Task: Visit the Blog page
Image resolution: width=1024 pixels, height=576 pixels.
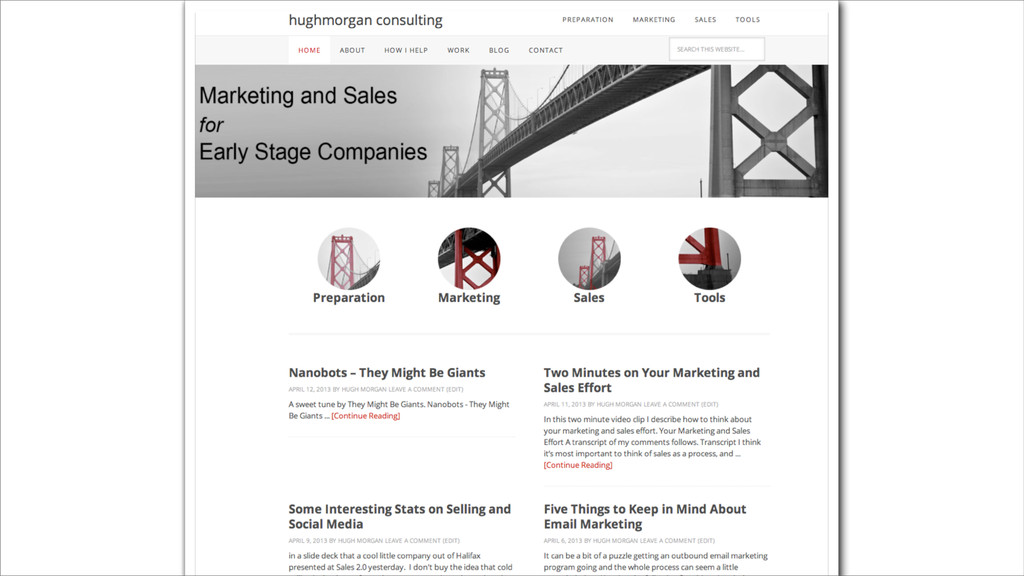Action: click(499, 50)
